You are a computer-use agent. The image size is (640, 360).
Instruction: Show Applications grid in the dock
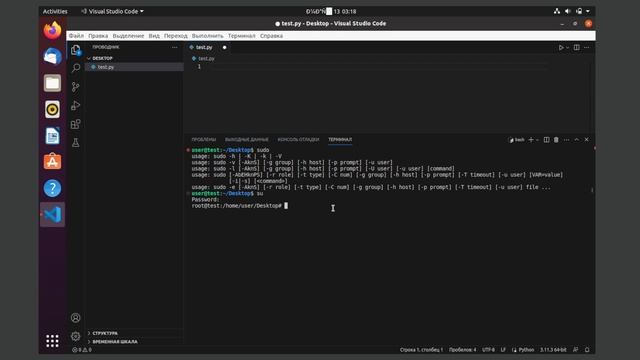coord(52,341)
